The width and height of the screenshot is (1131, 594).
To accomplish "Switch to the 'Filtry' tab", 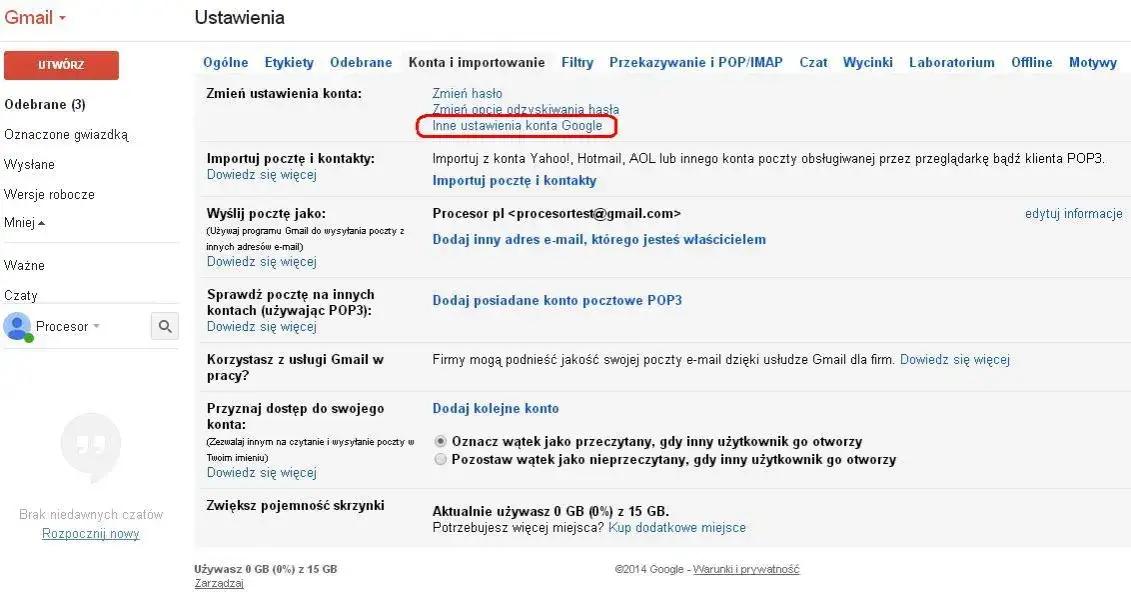I will (x=577, y=62).
